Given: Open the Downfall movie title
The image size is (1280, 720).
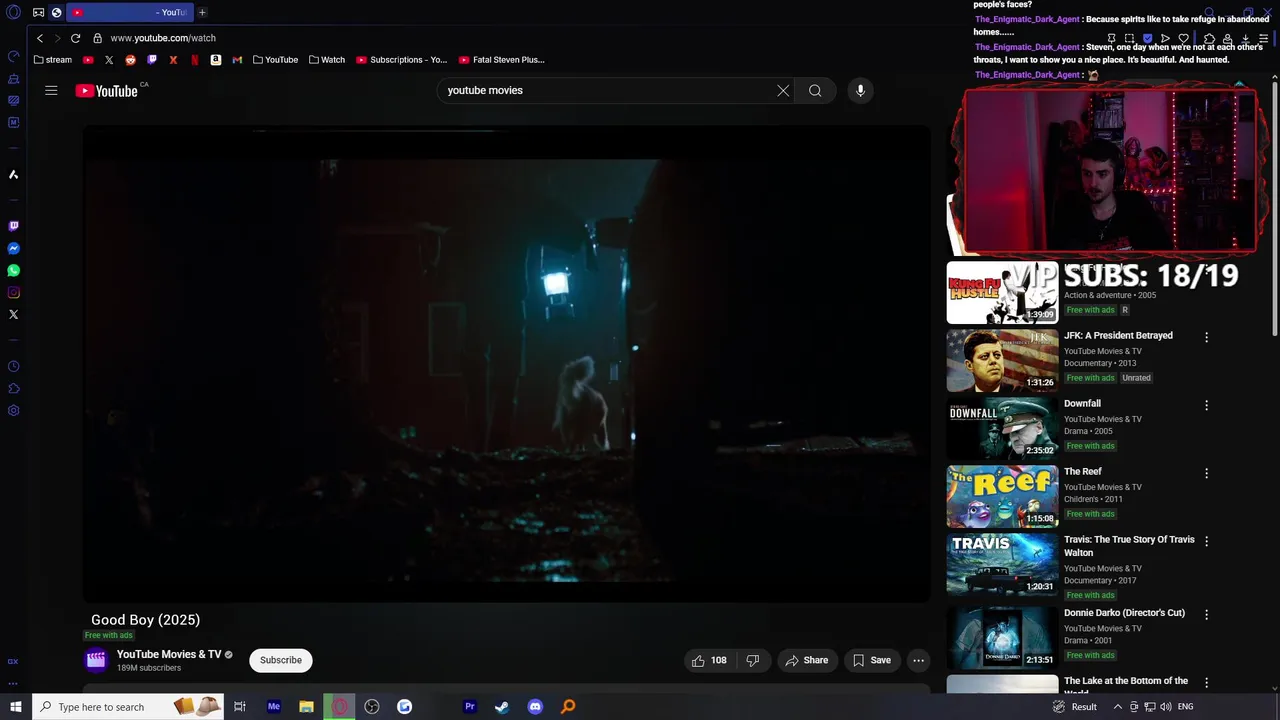Looking at the screenshot, I should (x=1082, y=404).
